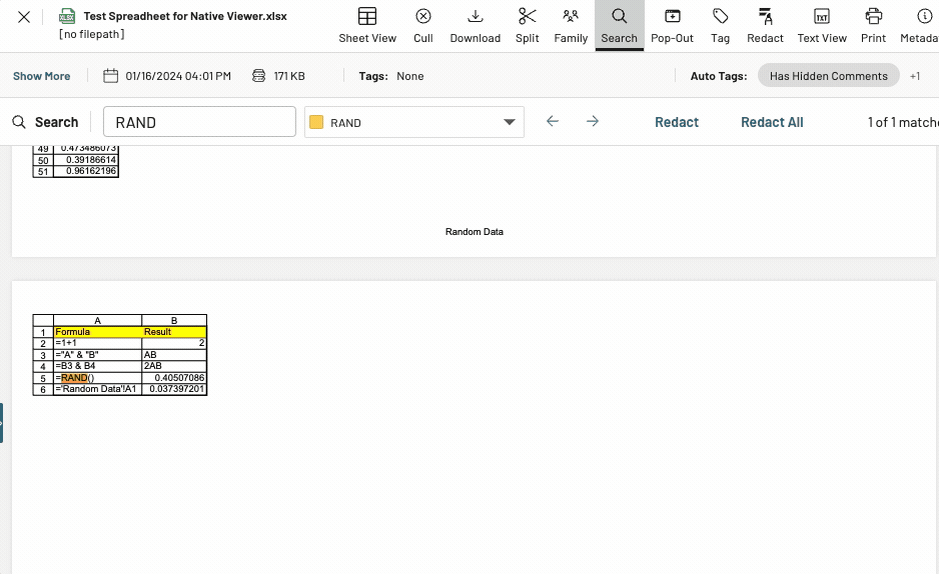Click the Random Data sheet label
The height and width of the screenshot is (574, 939).
[x=474, y=232]
